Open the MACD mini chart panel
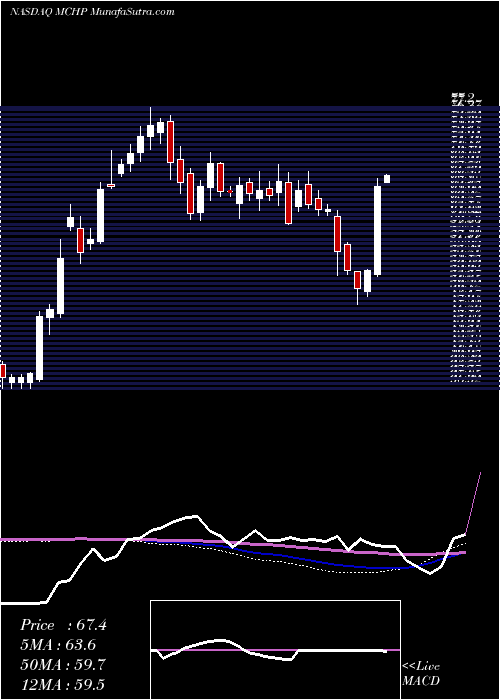 click(x=275, y=650)
